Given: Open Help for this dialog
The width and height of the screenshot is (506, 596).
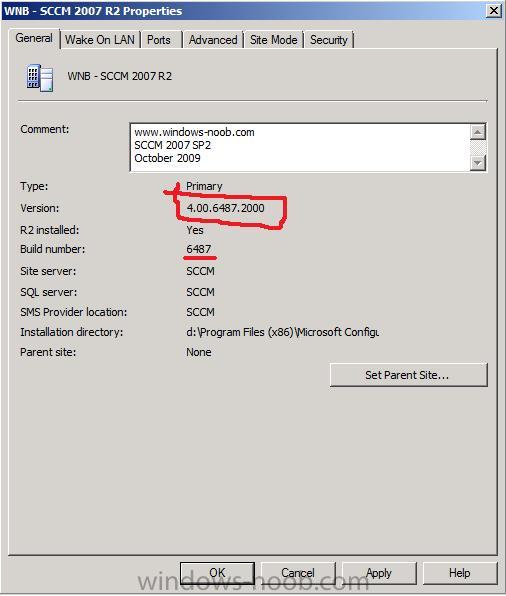Looking at the screenshot, I should [x=460, y=573].
